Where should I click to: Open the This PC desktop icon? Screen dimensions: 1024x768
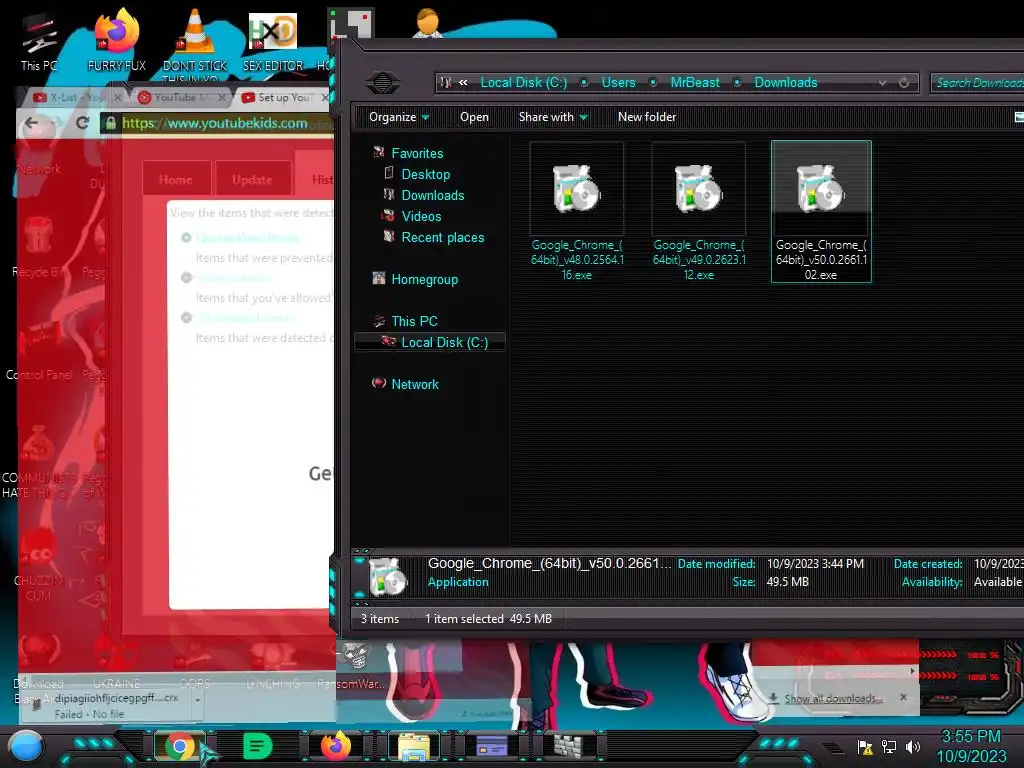click(x=39, y=40)
